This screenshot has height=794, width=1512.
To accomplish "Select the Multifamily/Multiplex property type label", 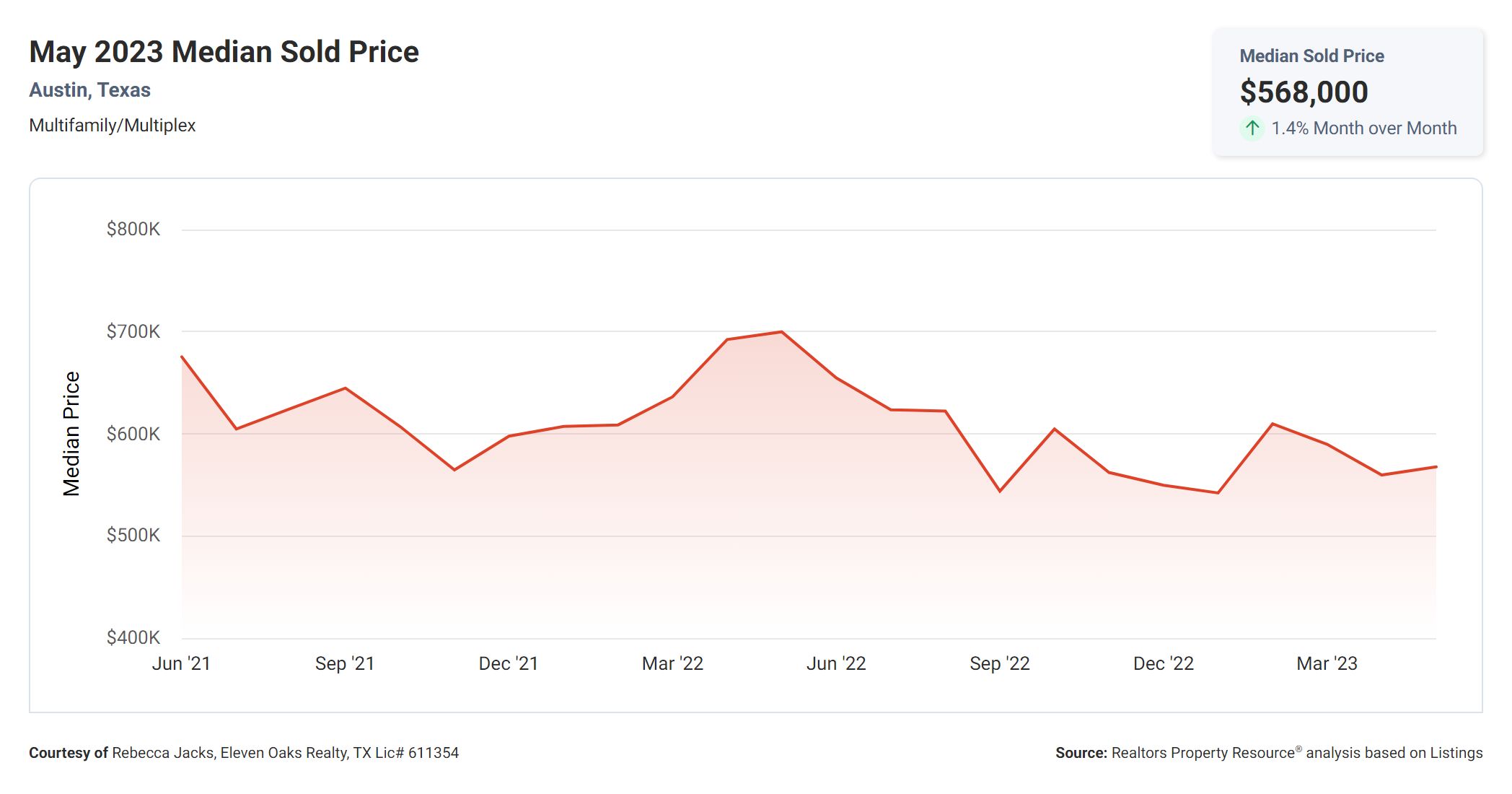I will coord(112,126).
